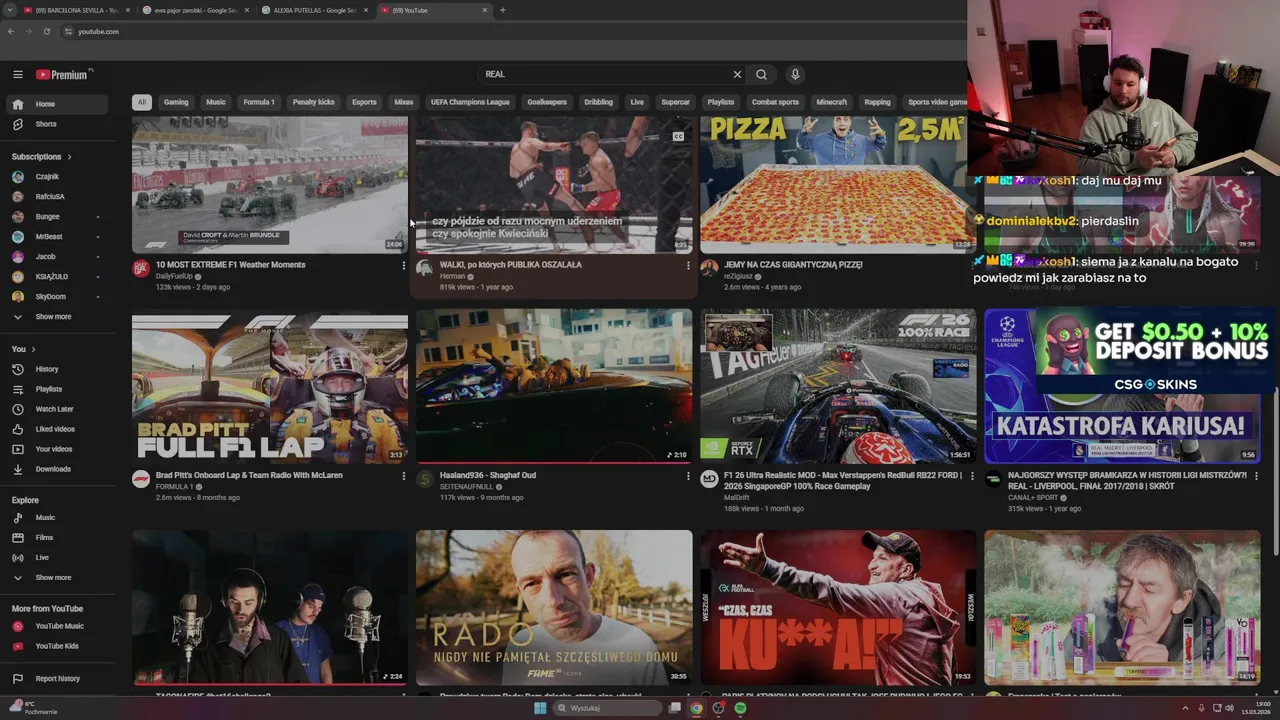The image size is (1280, 720).
Task: Open Shorts in the sidebar
Action: pos(56,124)
